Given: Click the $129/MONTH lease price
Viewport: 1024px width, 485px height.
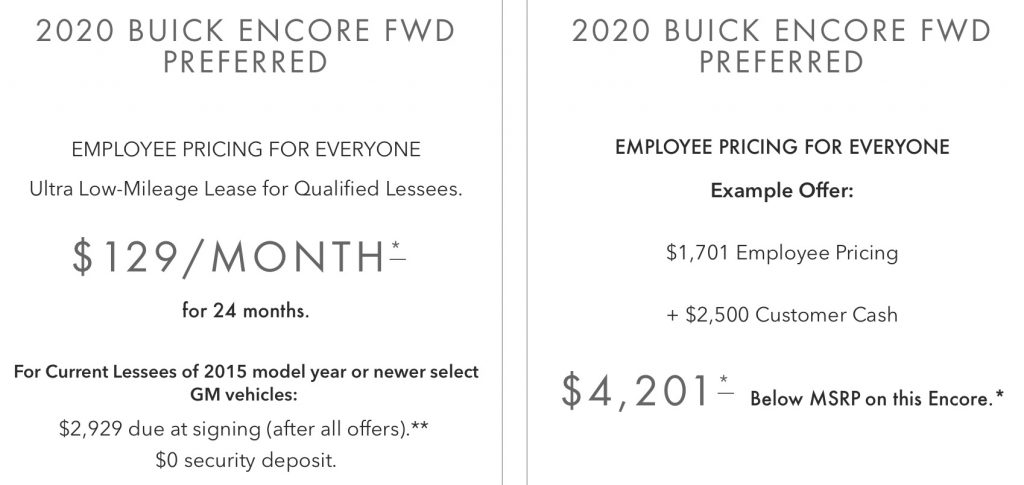Looking at the screenshot, I should pyautogui.click(x=229, y=257).
